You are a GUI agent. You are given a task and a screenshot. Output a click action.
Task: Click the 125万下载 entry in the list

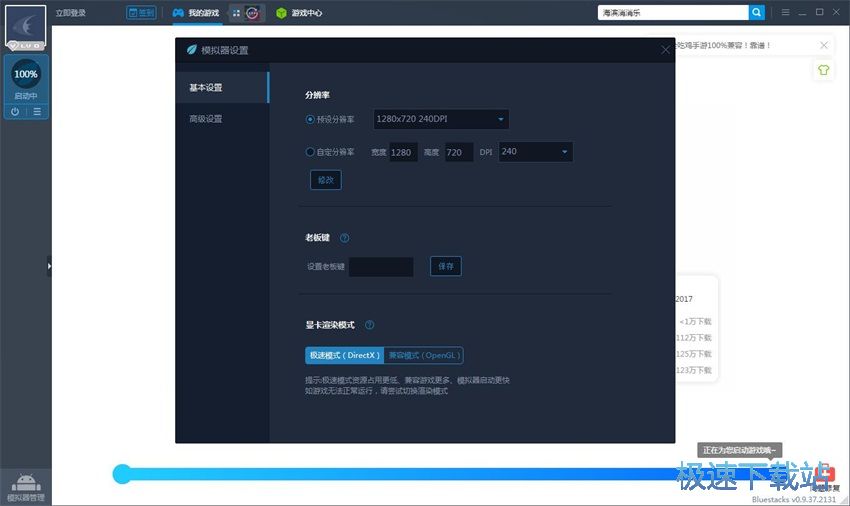[693, 354]
